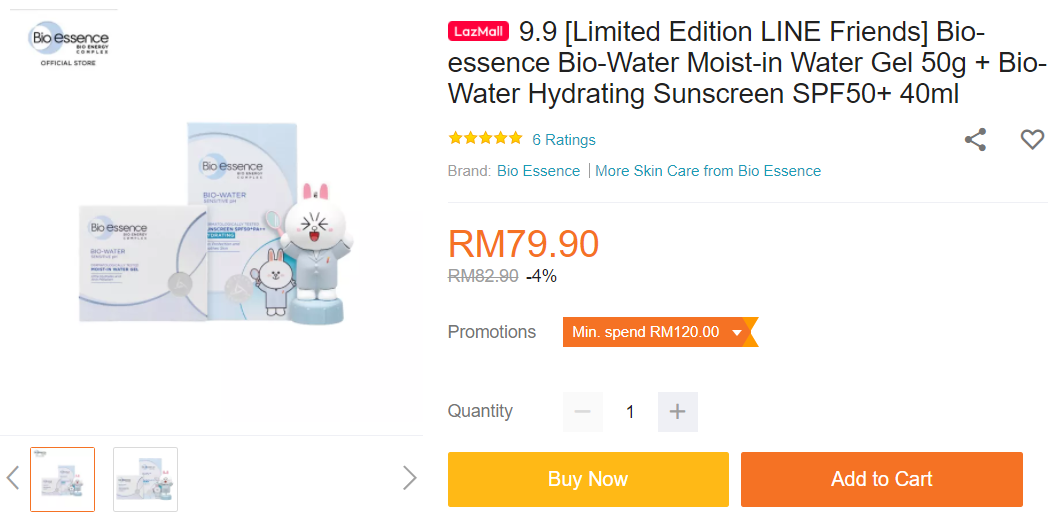
Task: Add product to wishlist with heart icon
Action: tap(1032, 140)
